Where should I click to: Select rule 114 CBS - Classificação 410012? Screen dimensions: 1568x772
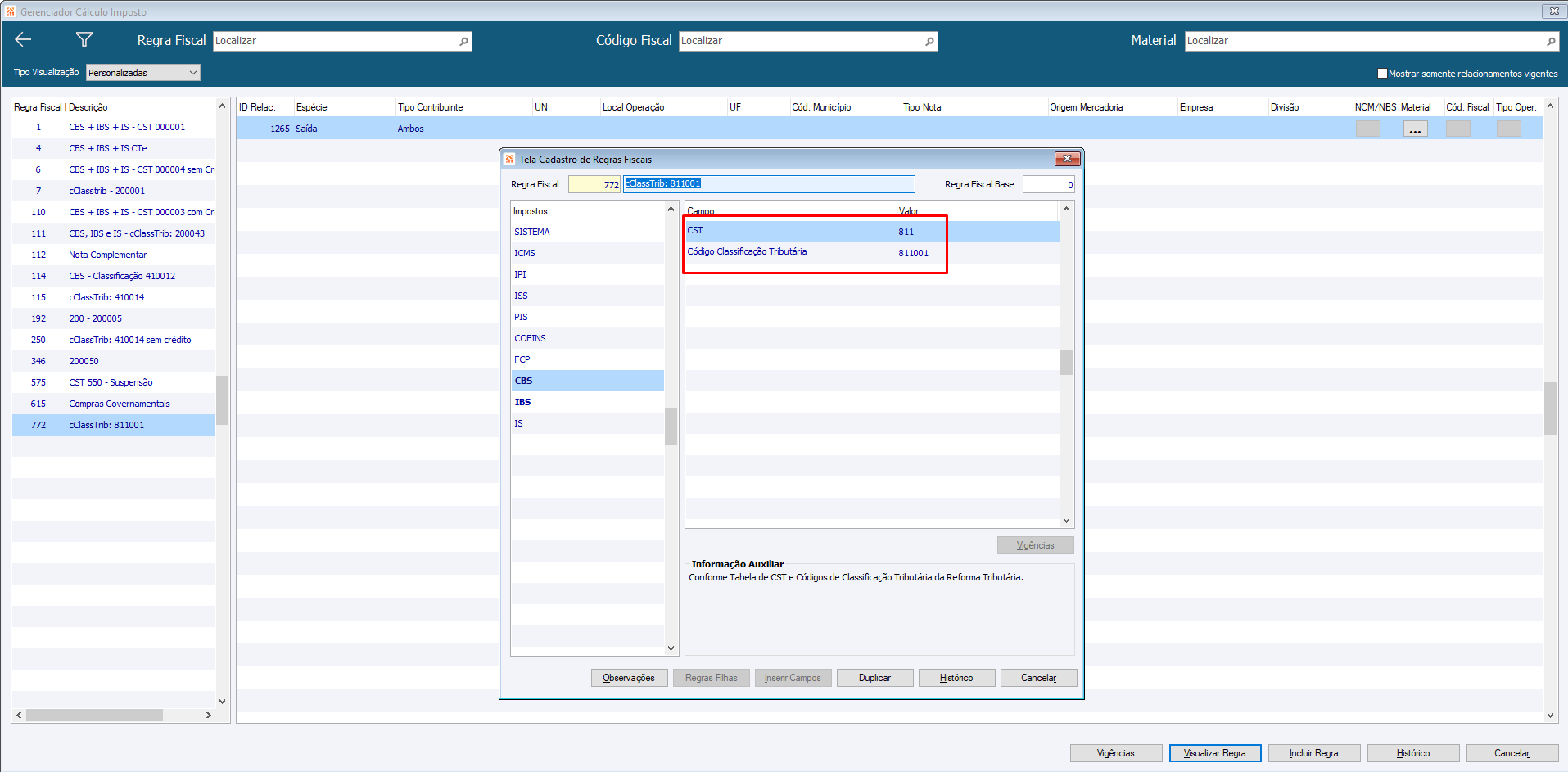114,276
